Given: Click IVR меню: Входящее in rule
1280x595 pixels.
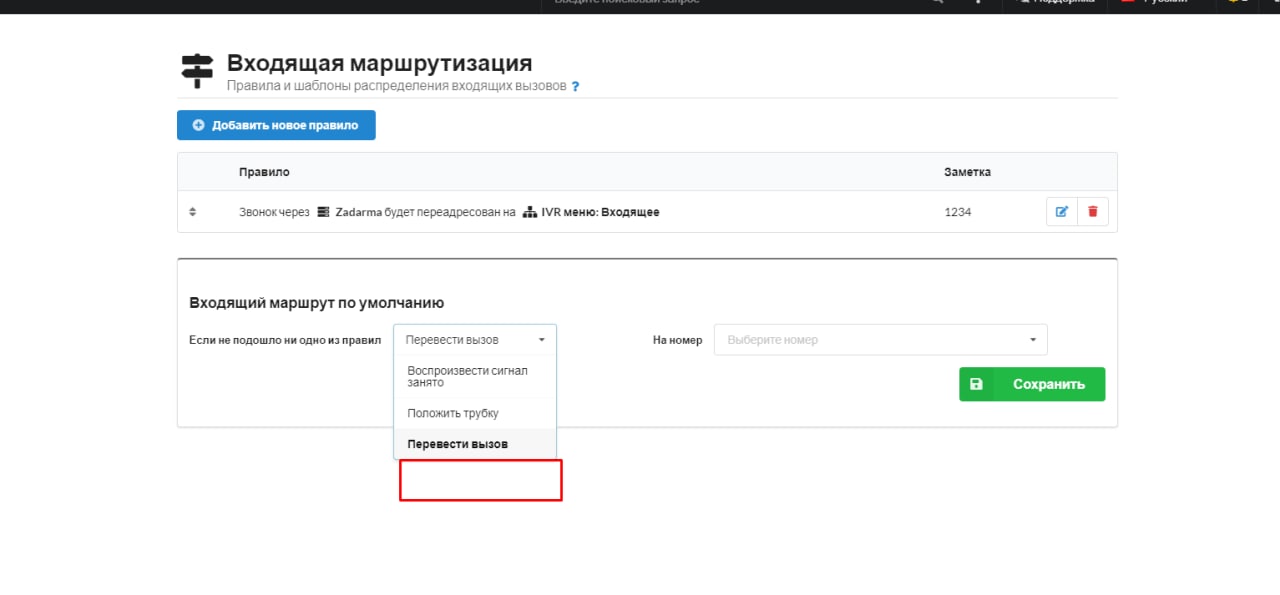Looking at the screenshot, I should [x=600, y=212].
